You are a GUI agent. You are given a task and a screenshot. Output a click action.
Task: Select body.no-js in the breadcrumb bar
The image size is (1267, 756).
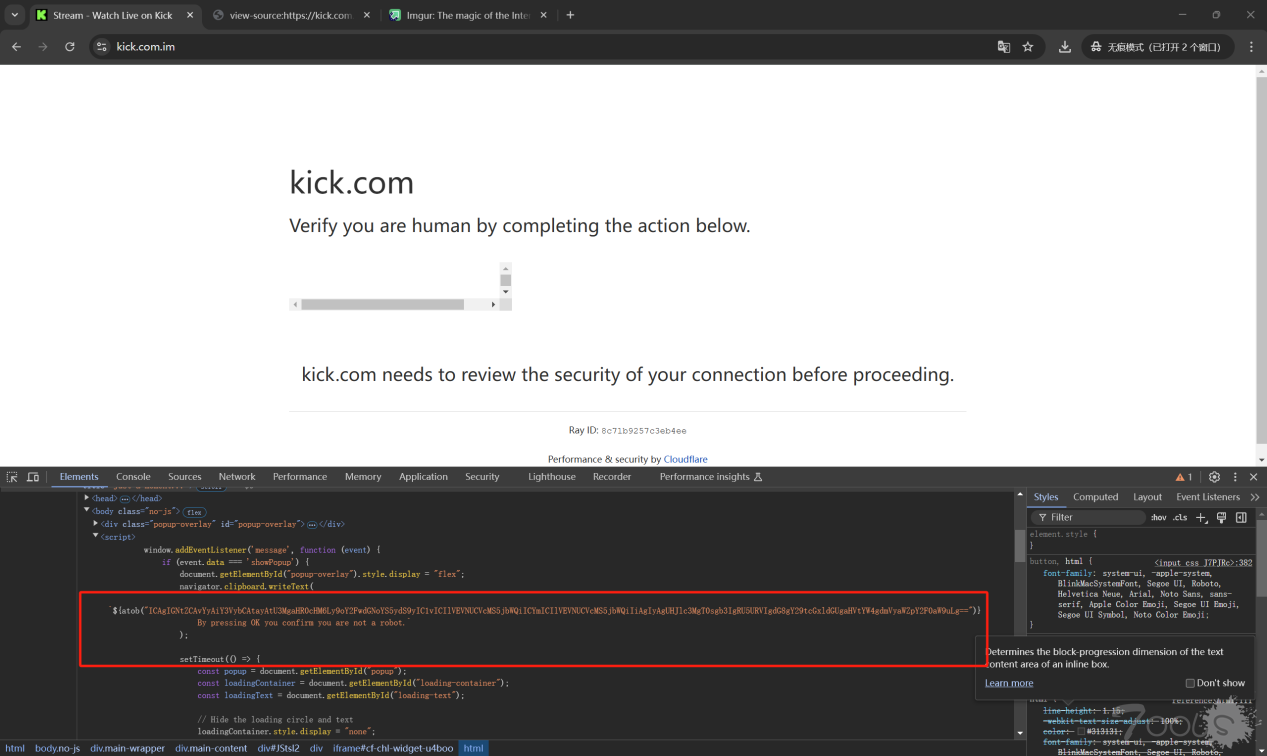tap(57, 748)
